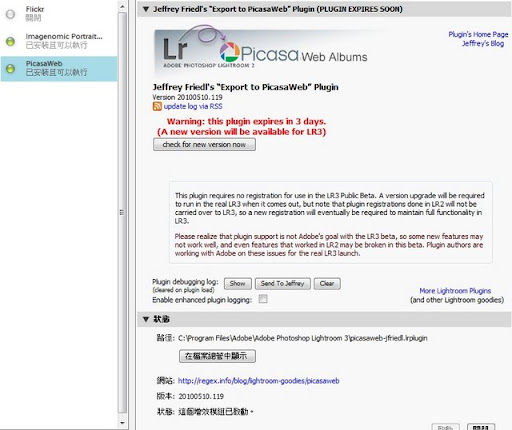Click Send To Jeffrey button
Screen dimensions: 512x430
283,284
